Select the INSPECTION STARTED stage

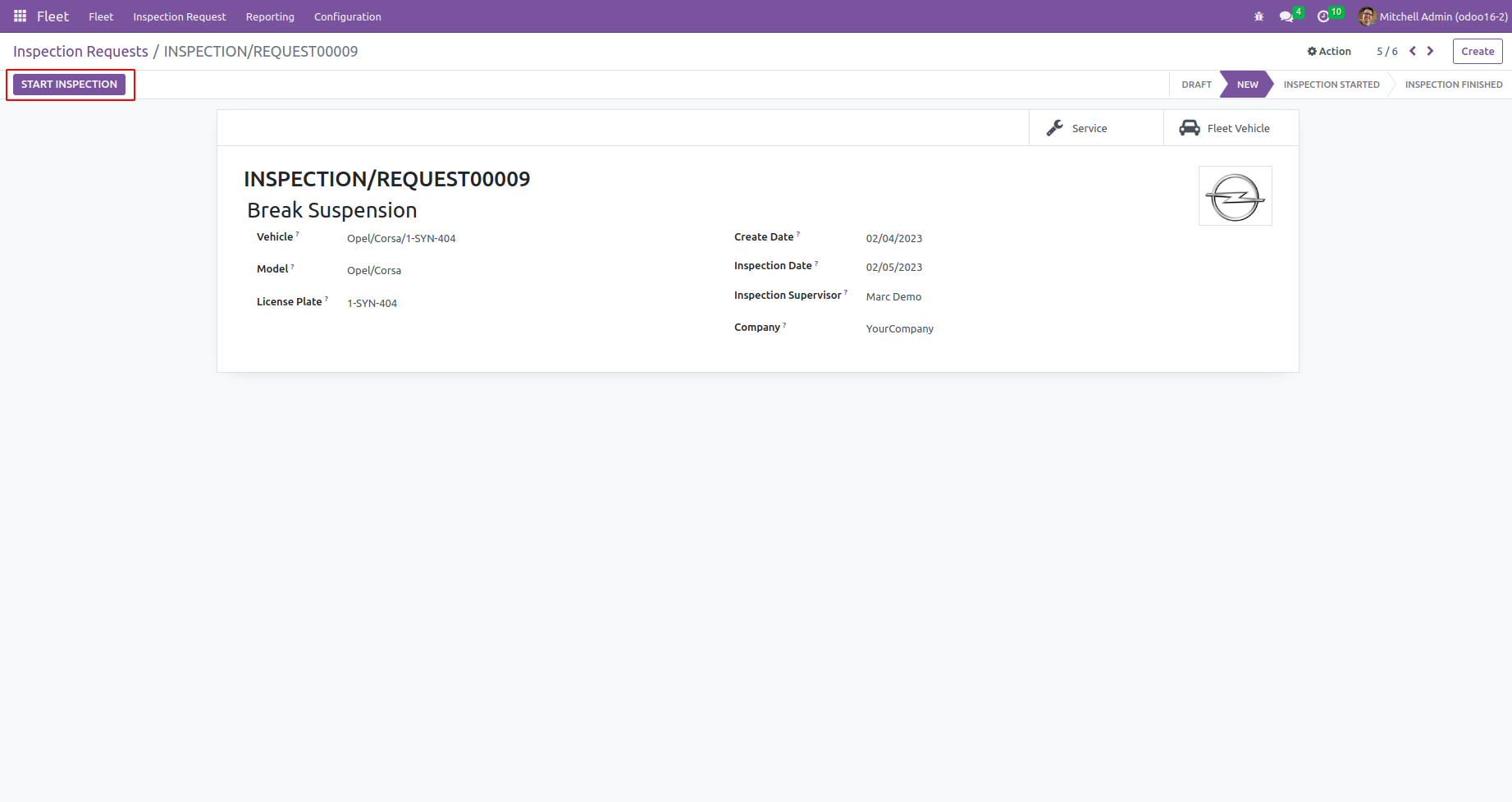click(x=1332, y=85)
